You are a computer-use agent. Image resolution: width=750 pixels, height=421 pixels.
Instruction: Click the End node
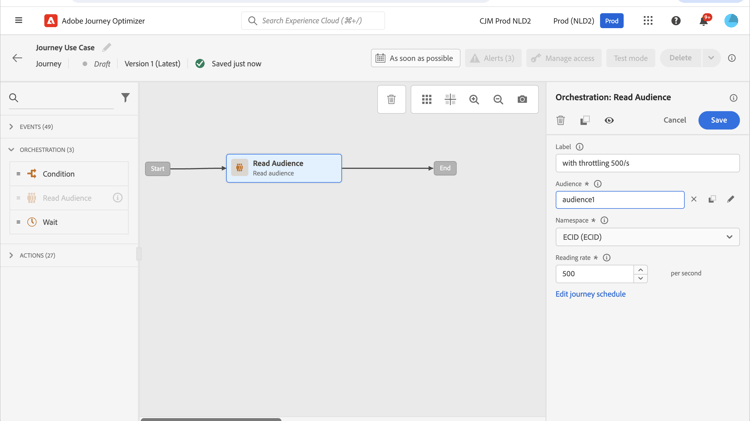click(445, 168)
